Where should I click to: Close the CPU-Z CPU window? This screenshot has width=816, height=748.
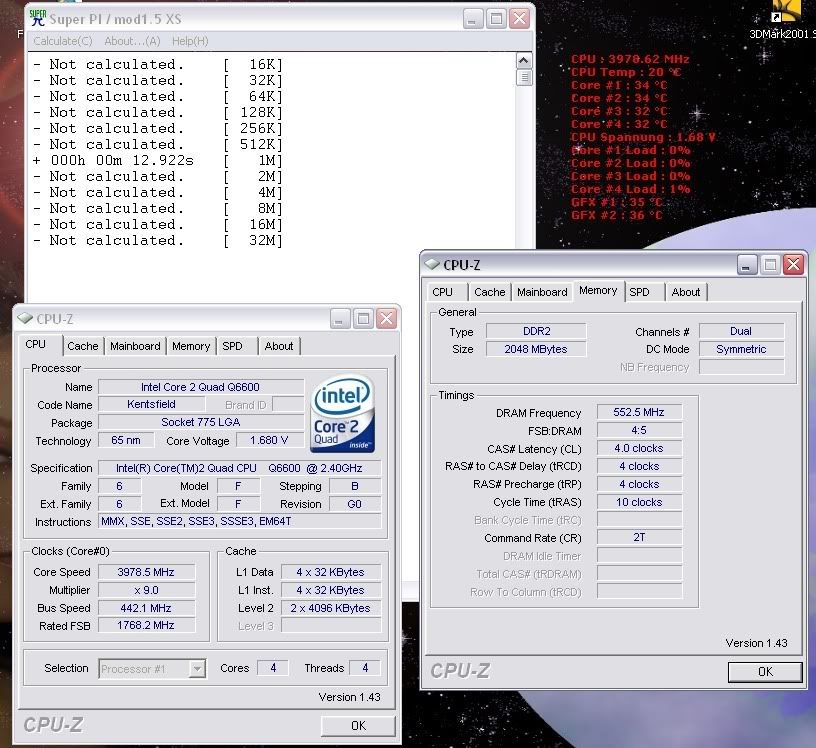pos(386,319)
